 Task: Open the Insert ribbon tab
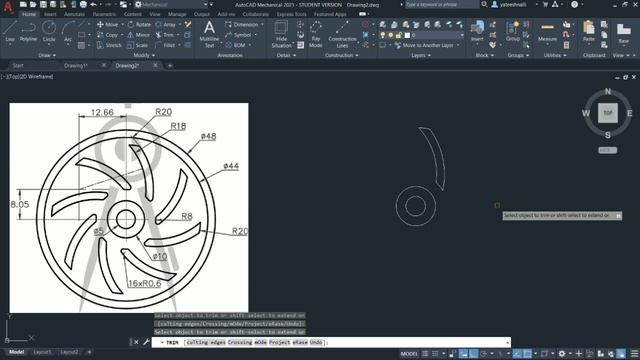(x=50, y=14)
